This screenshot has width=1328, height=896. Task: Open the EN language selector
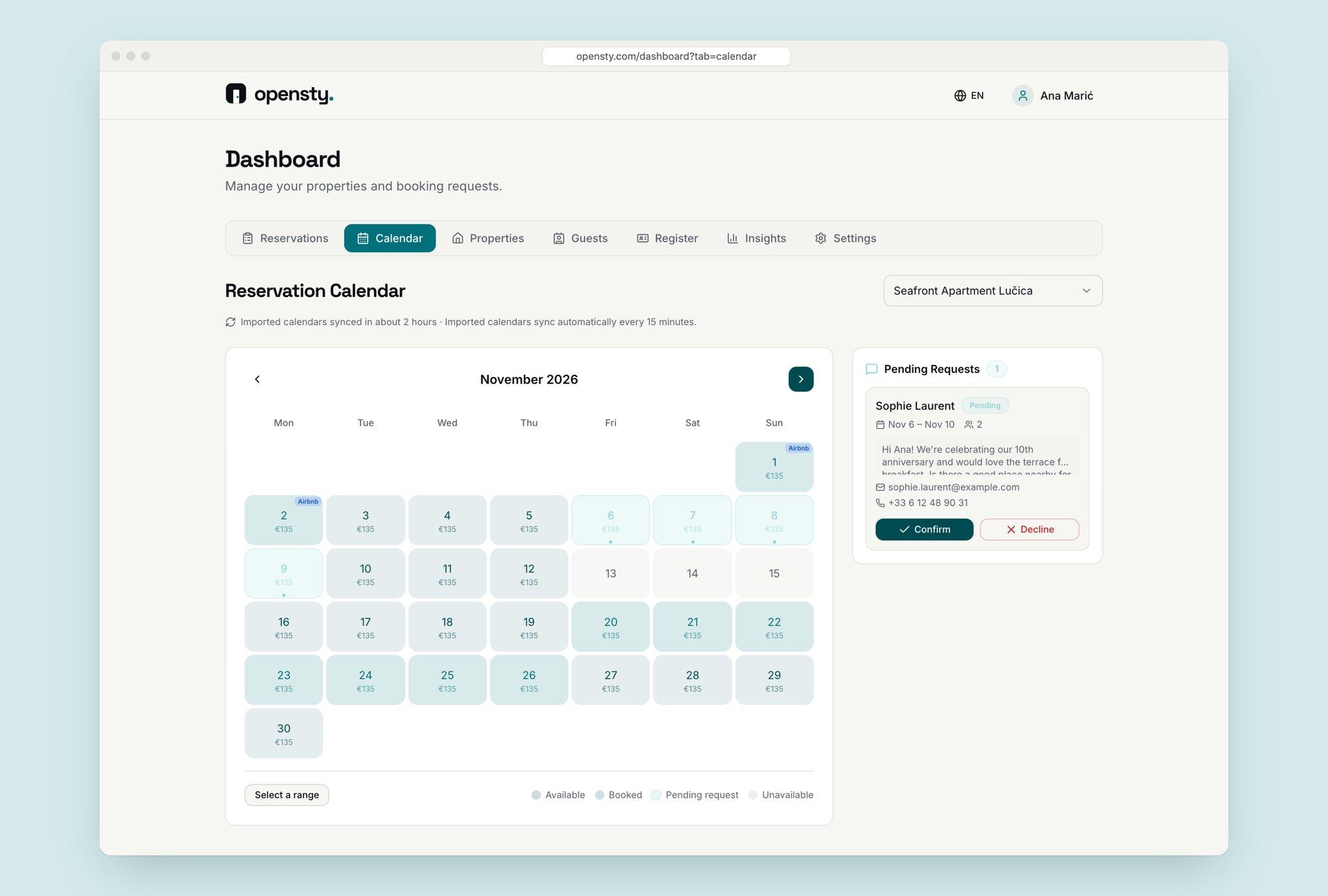(x=969, y=96)
